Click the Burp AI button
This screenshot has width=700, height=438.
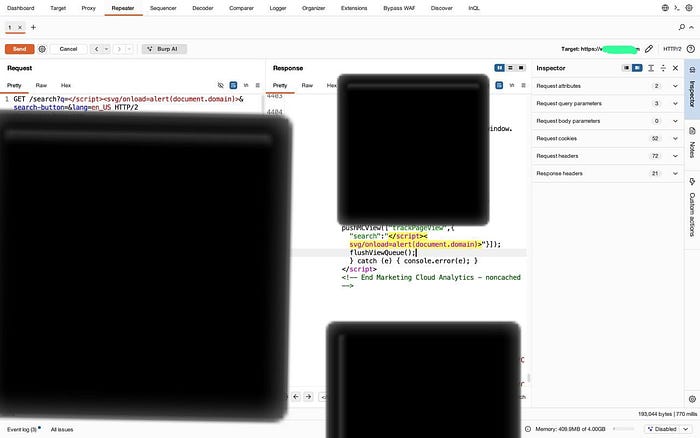coord(164,49)
